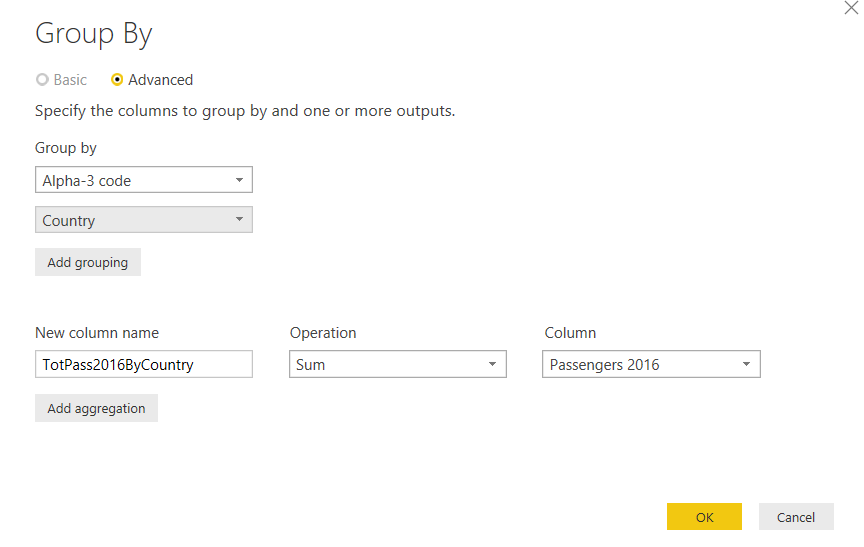Close the Group By dialog
Viewport: 864px width, 547px height.
851,8
